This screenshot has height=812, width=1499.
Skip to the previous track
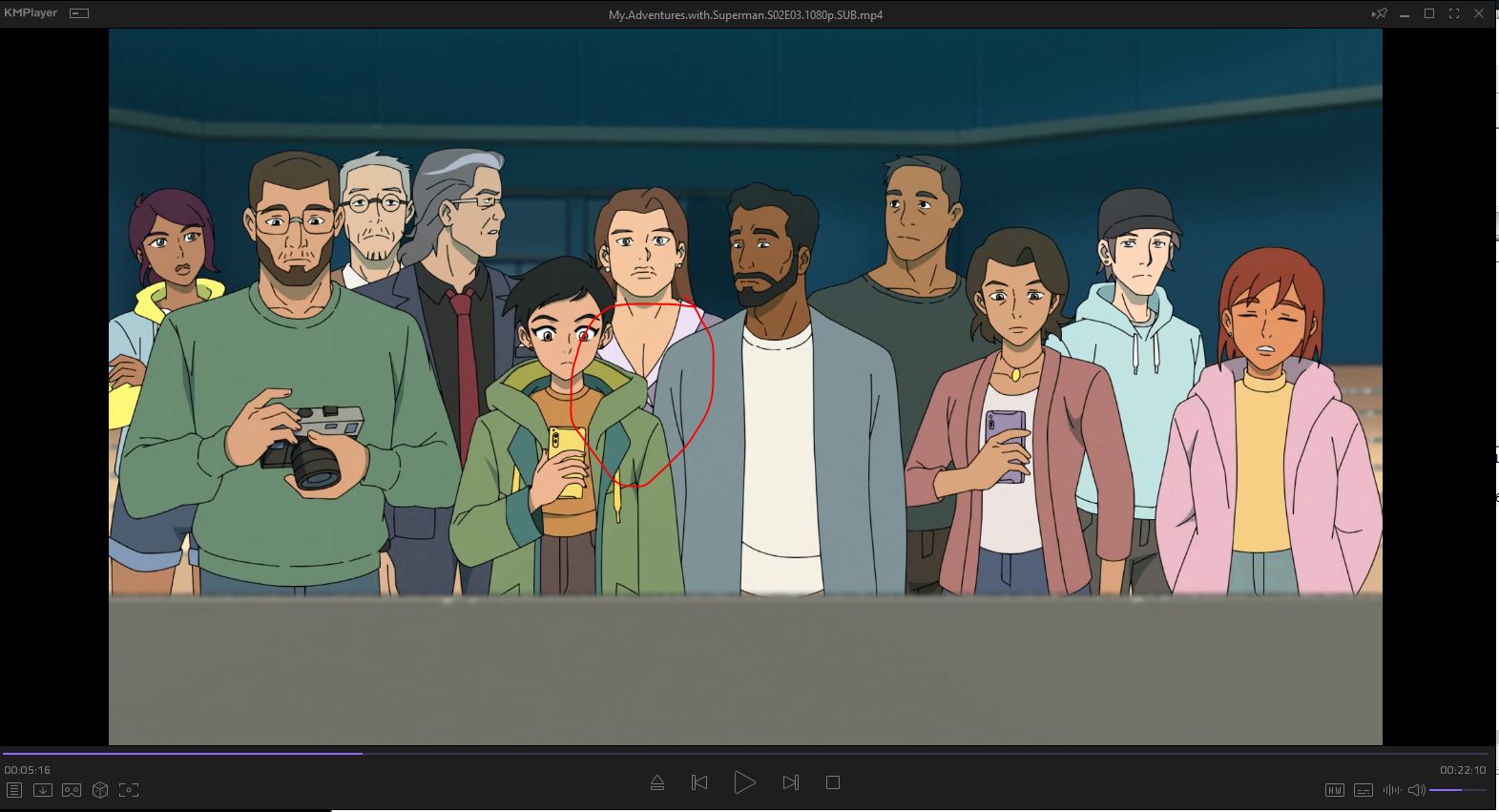699,782
